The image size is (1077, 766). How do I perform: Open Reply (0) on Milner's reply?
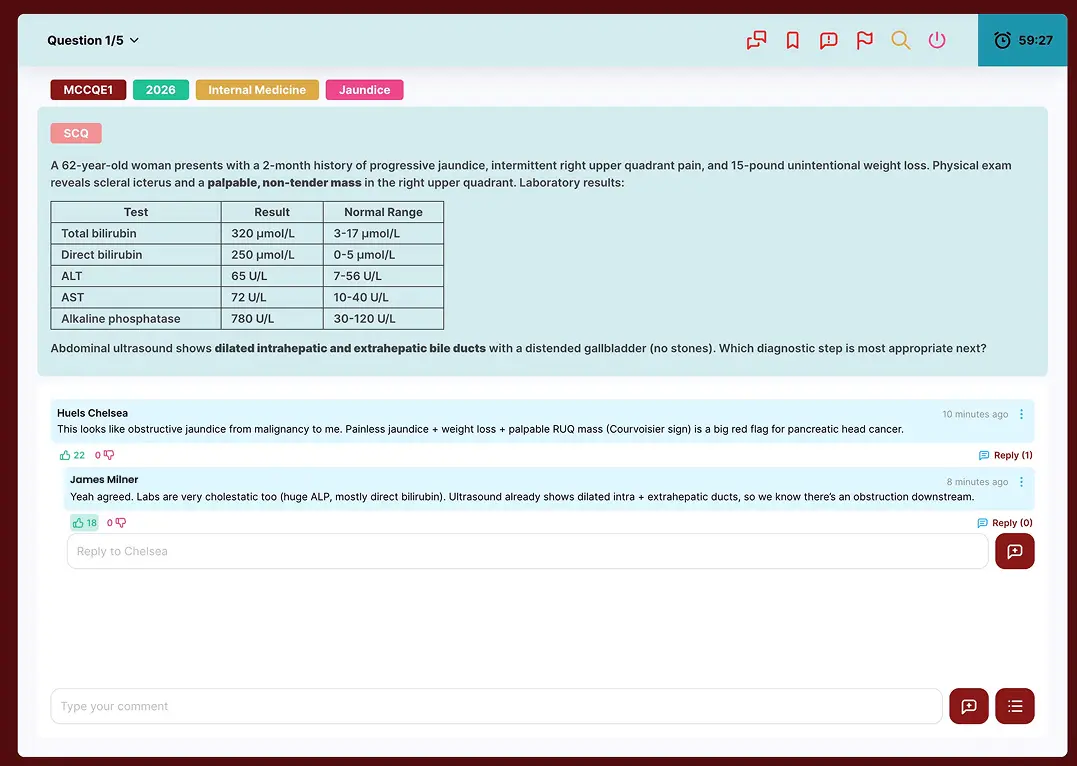(x=1005, y=521)
